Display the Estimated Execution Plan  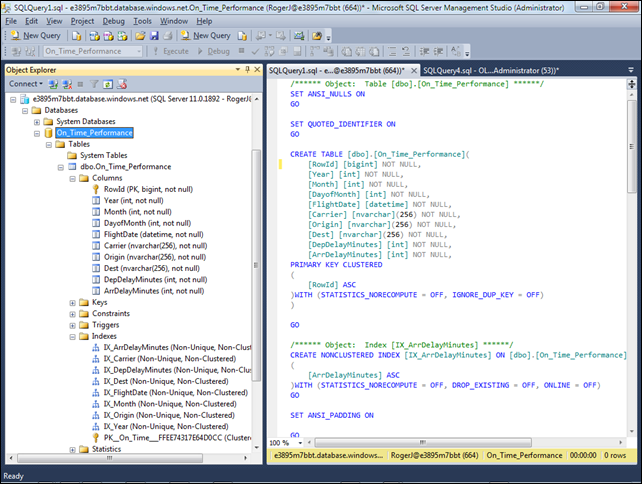click(269, 51)
